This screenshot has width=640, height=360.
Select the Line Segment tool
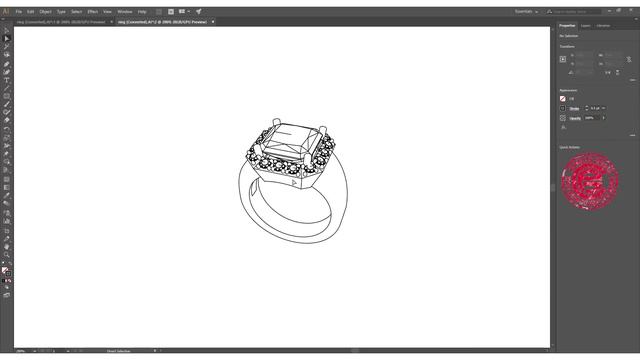click(x=7, y=88)
